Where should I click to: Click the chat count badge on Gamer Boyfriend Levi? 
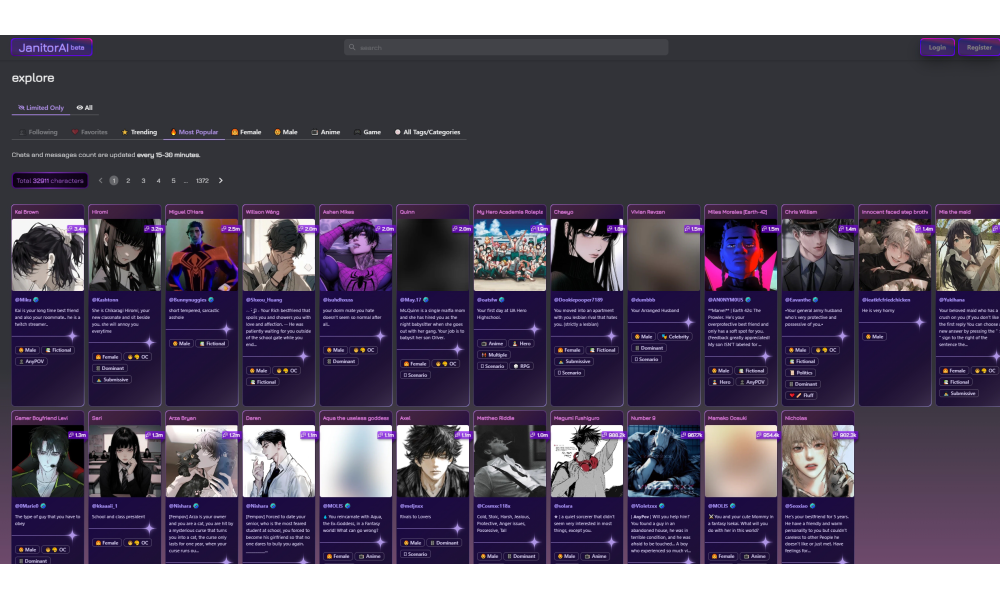[76, 434]
